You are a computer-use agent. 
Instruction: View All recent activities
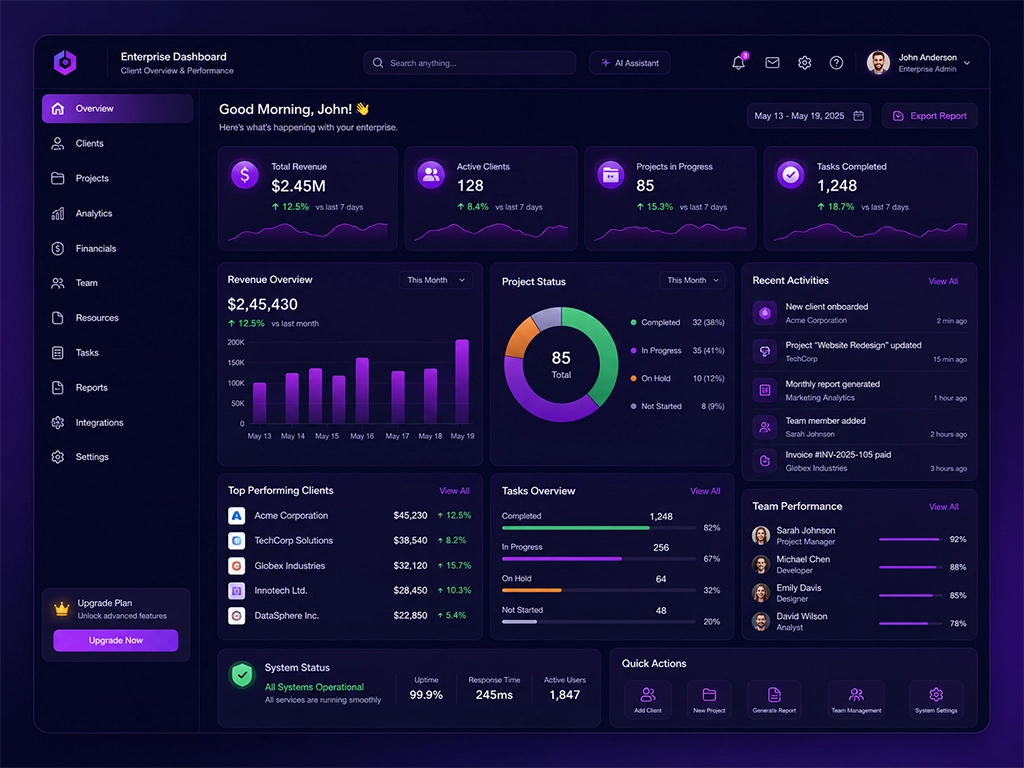[x=943, y=281]
